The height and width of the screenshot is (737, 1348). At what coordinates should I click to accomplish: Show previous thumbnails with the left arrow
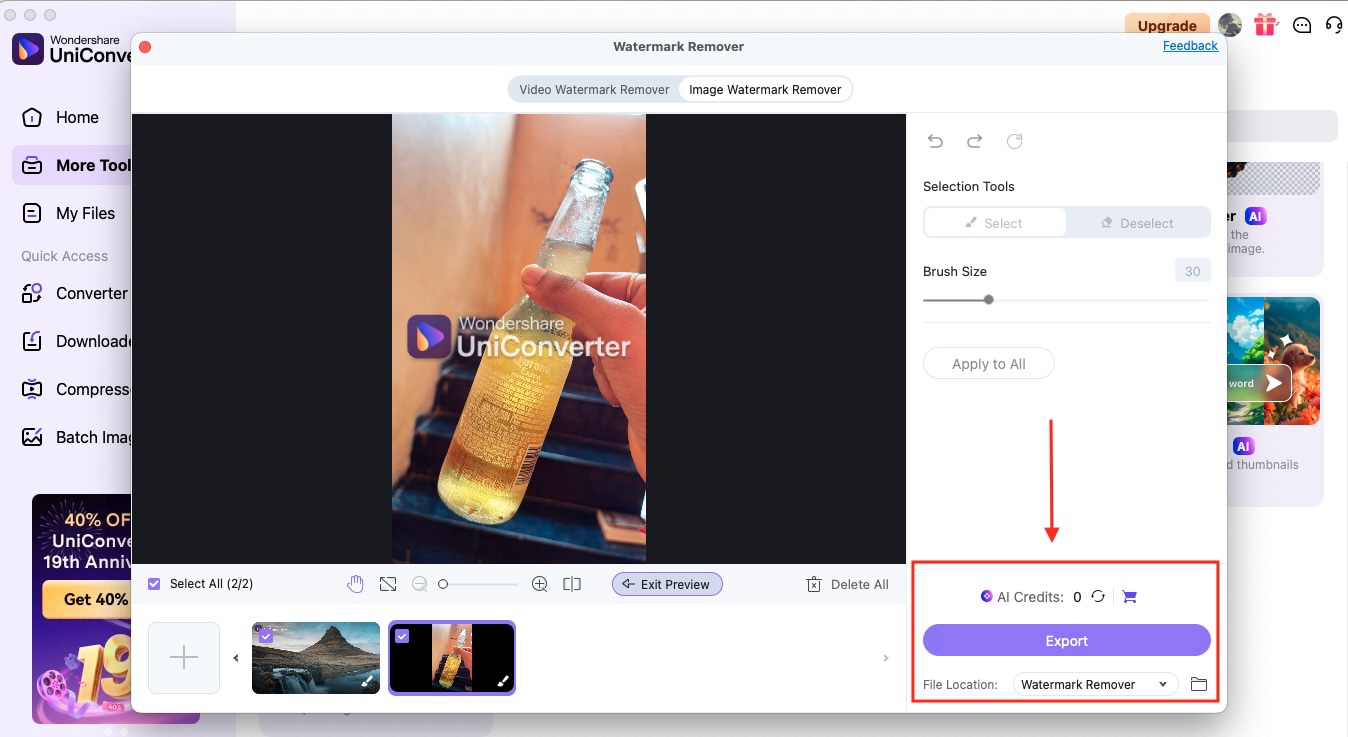pos(236,658)
